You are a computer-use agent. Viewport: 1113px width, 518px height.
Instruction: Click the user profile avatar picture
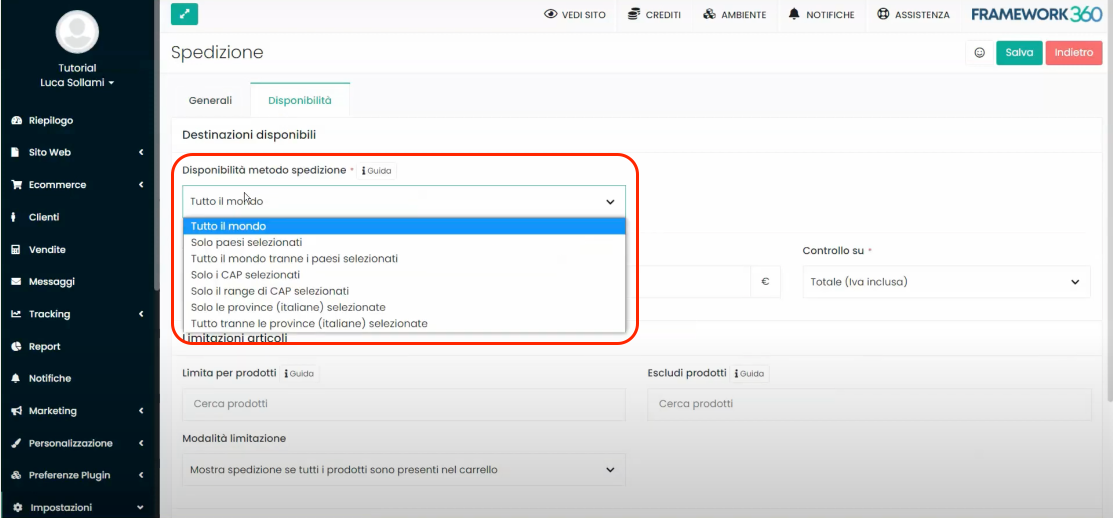tap(78, 32)
